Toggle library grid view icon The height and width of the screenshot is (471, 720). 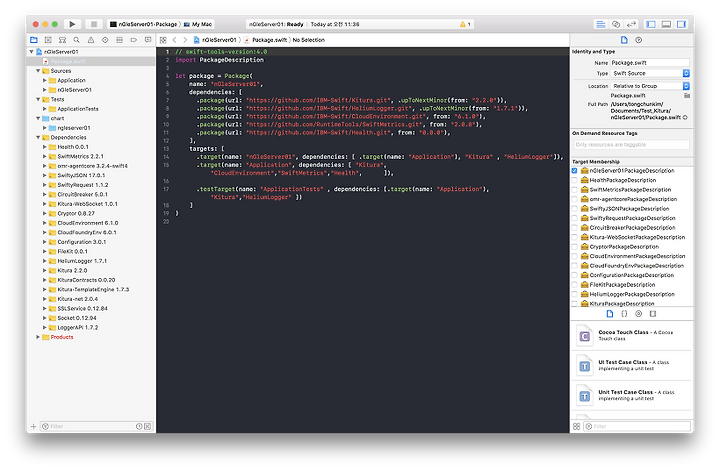click(576, 426)
